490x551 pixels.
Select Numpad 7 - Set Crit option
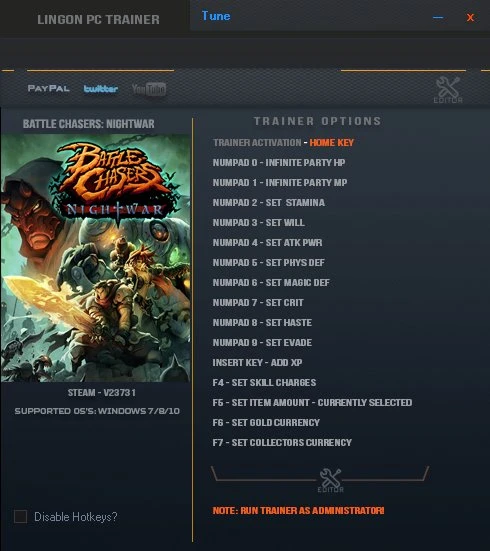[258, 303]
